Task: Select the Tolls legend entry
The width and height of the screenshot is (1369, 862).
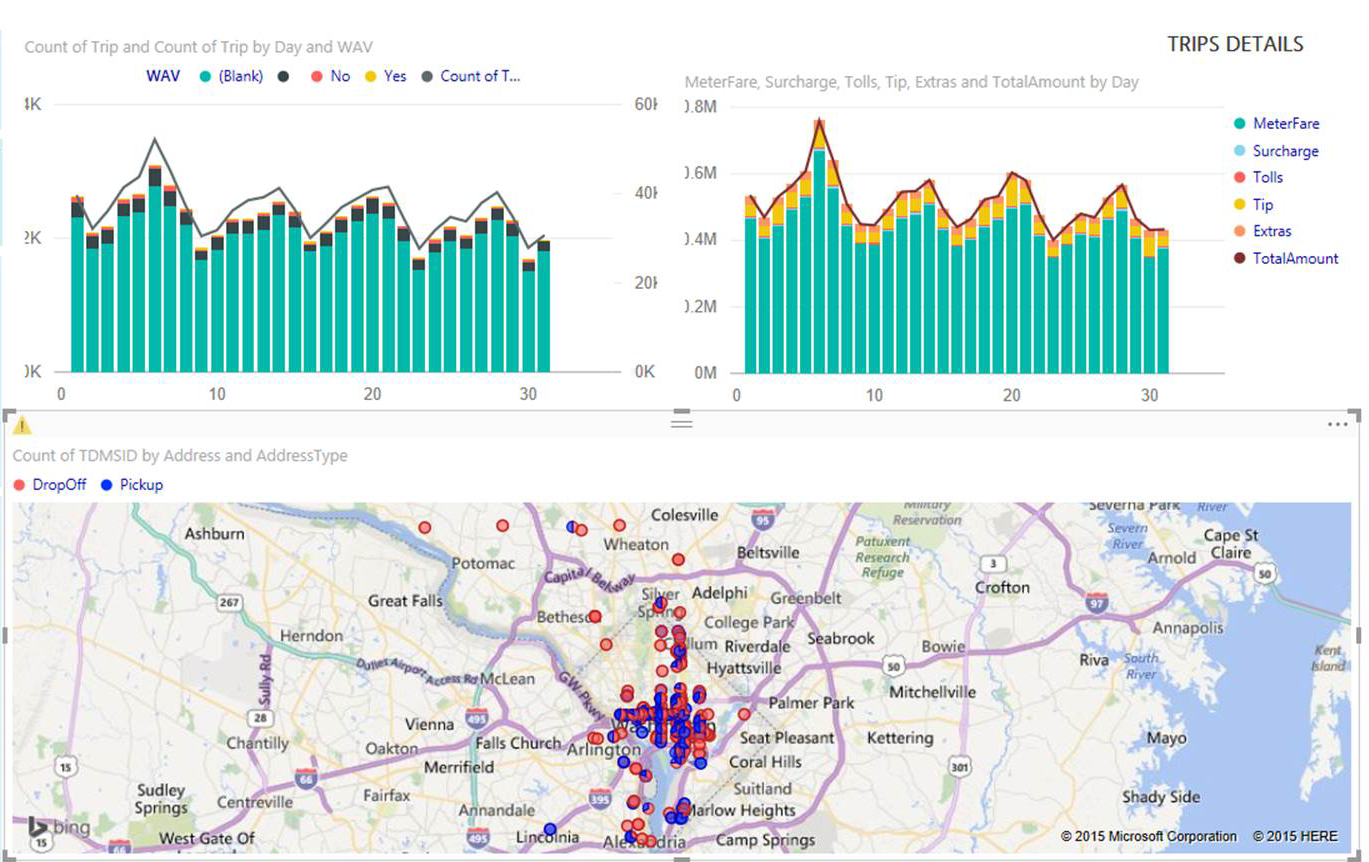Action: coord(1258,177)
